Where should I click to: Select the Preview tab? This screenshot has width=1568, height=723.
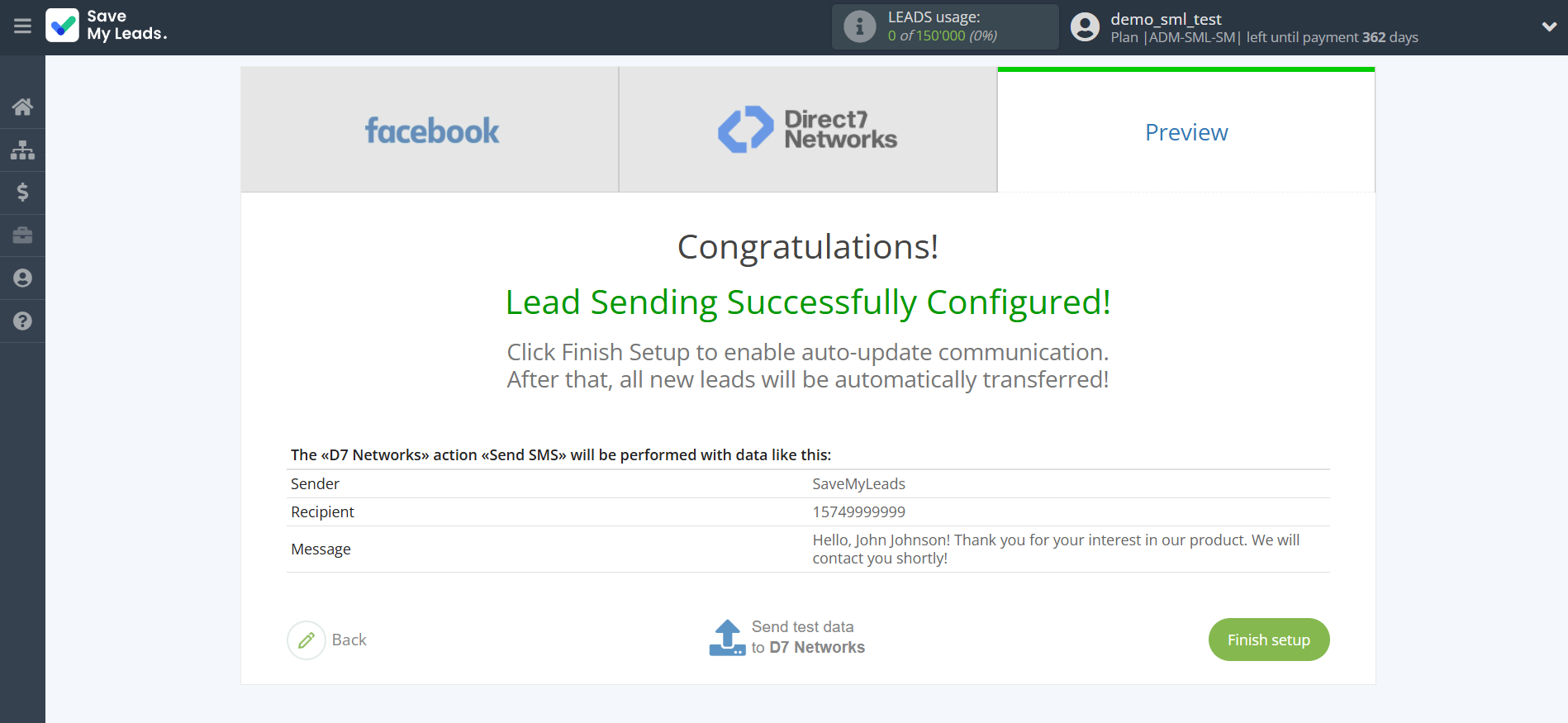coord(1186,132)
